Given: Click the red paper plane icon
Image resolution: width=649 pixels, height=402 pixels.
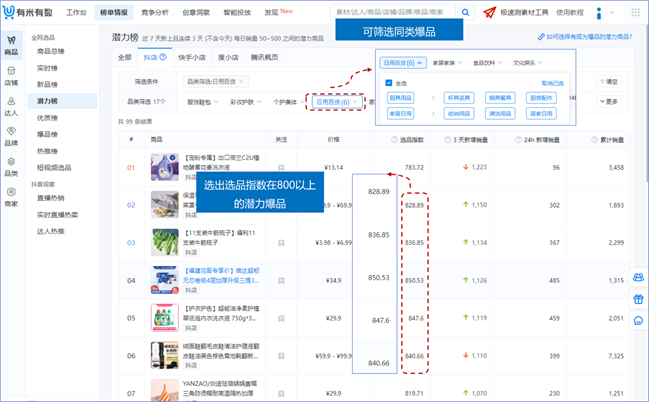Looking at the screenshot, I should (490, 12).
